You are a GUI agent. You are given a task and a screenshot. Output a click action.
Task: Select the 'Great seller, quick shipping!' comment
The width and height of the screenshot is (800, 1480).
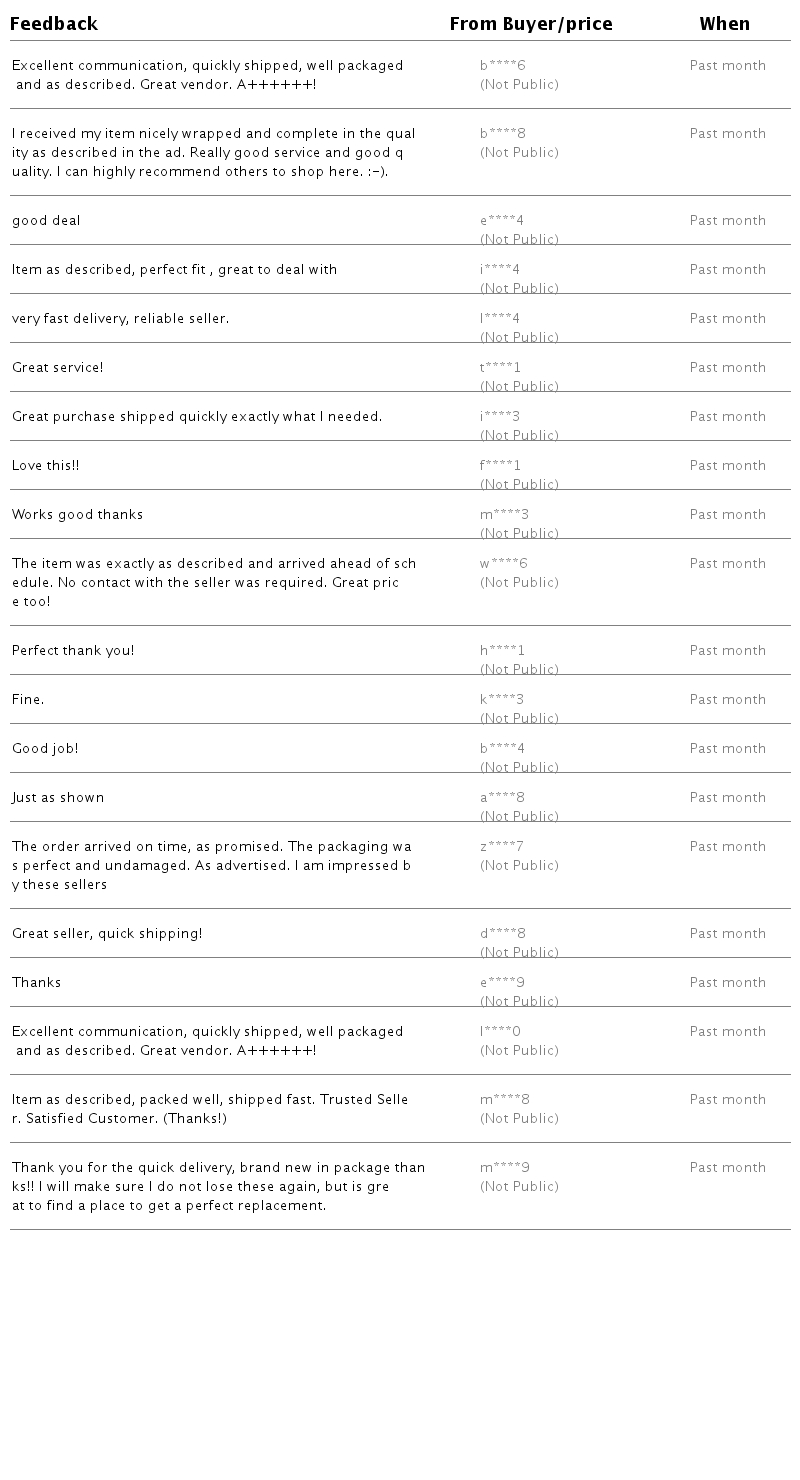click(x=107, y=934)
